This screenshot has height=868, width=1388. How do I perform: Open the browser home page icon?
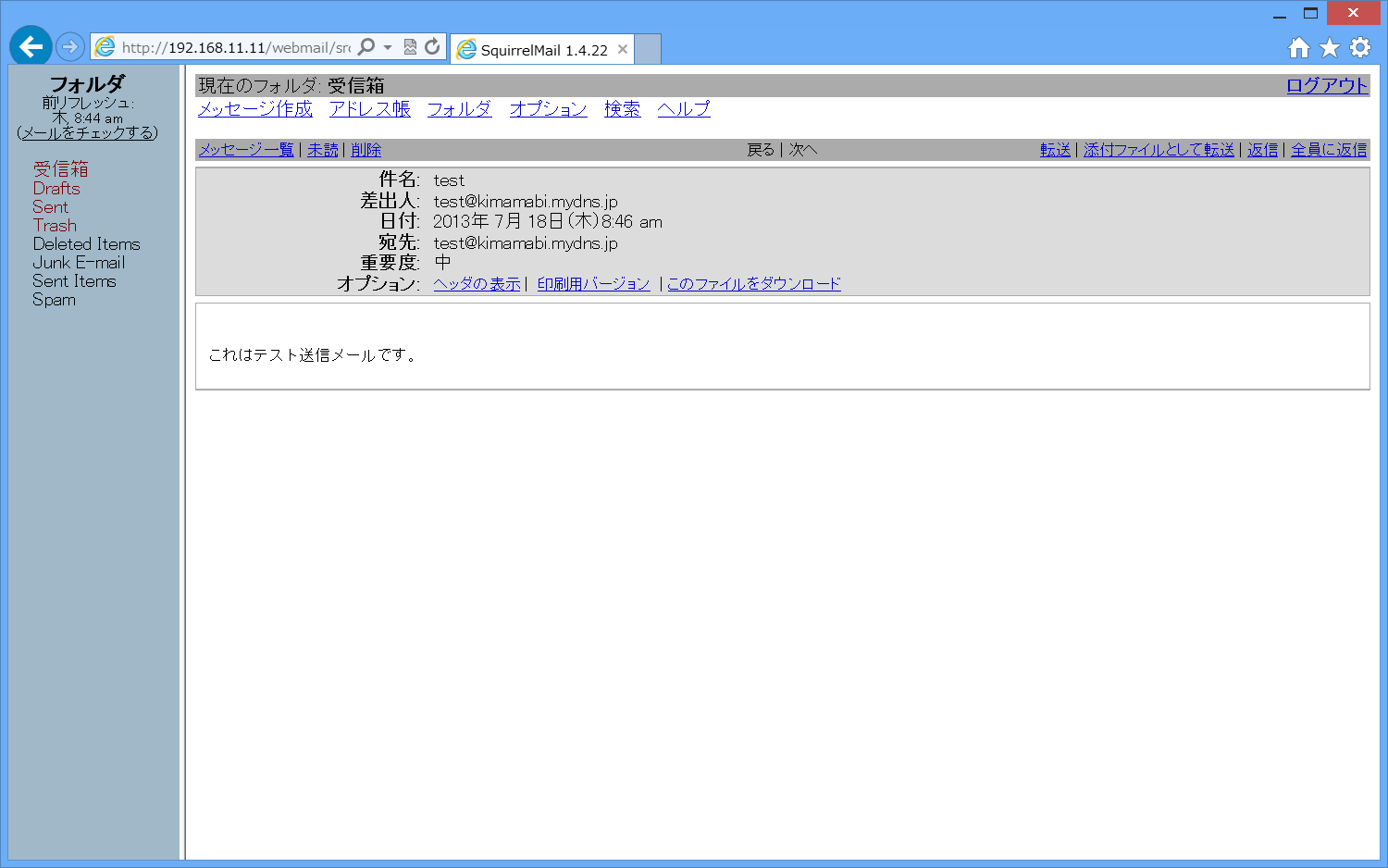[x=1299, y=48]
